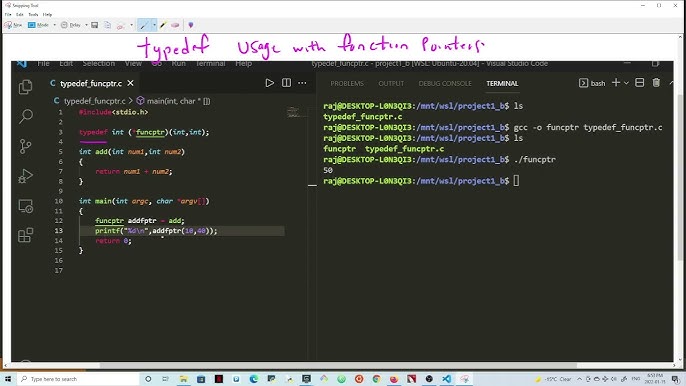The height and width of the screenshot is (386, 686).
Task: Open the Snipping Tool pen color dropdown
Action: (x=154, y=25)
